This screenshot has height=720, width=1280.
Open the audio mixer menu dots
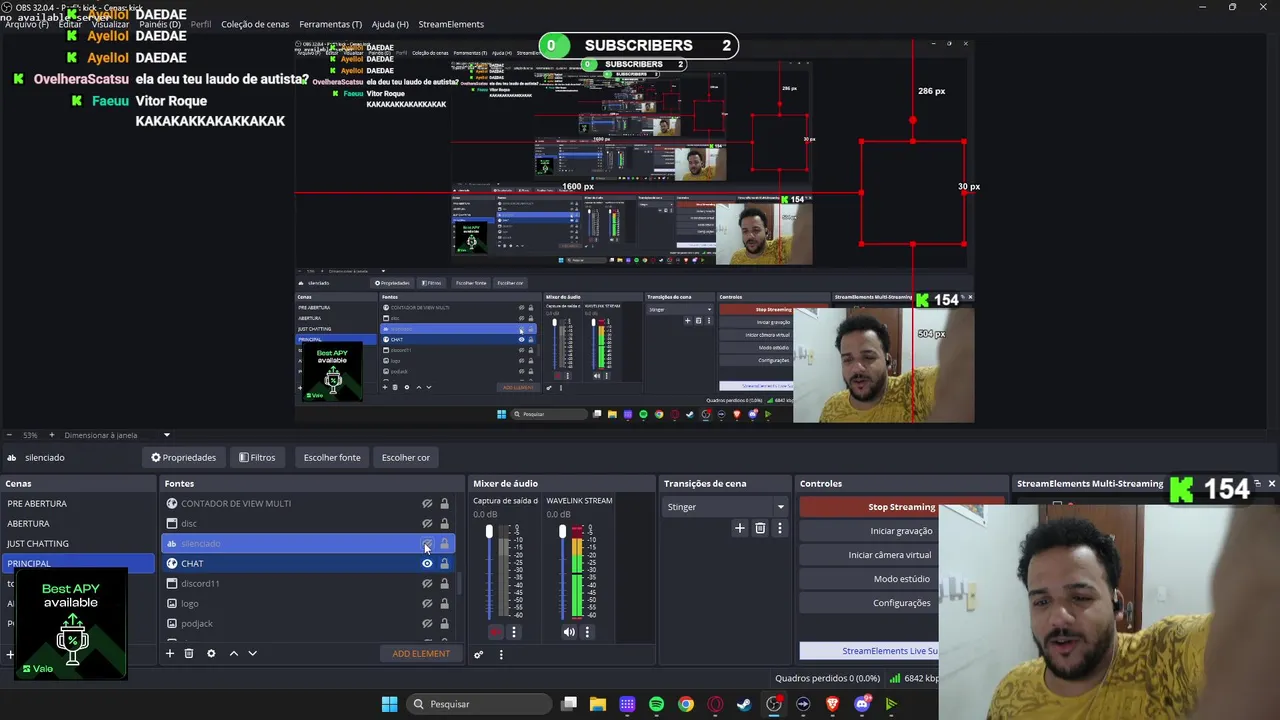pyautogui.click(x=501, y=655)
